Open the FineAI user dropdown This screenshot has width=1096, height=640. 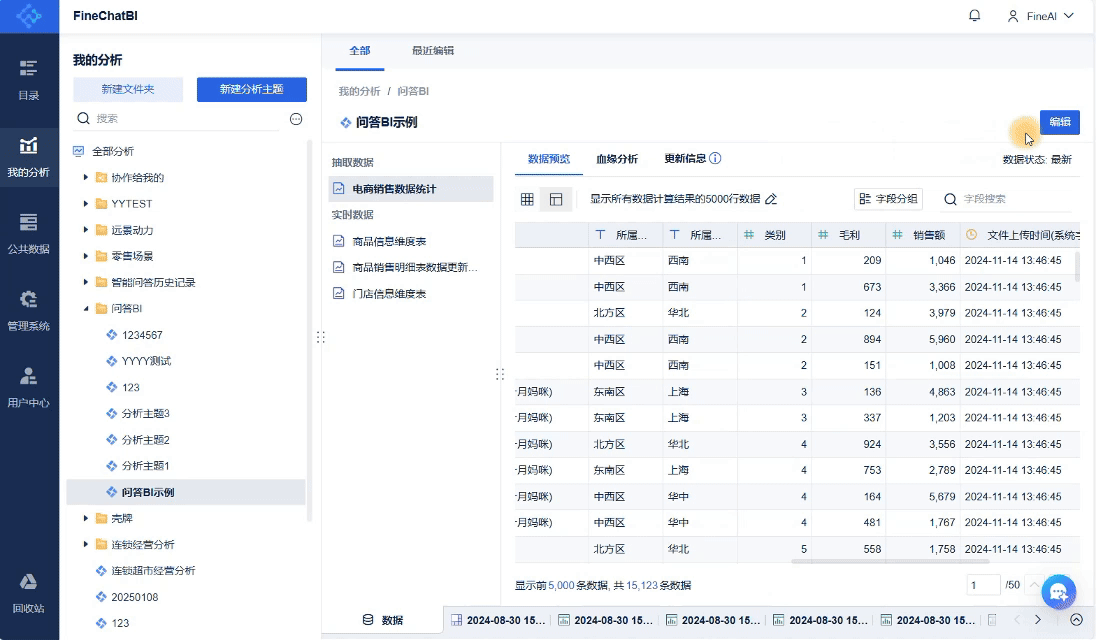click(1040, 16)
